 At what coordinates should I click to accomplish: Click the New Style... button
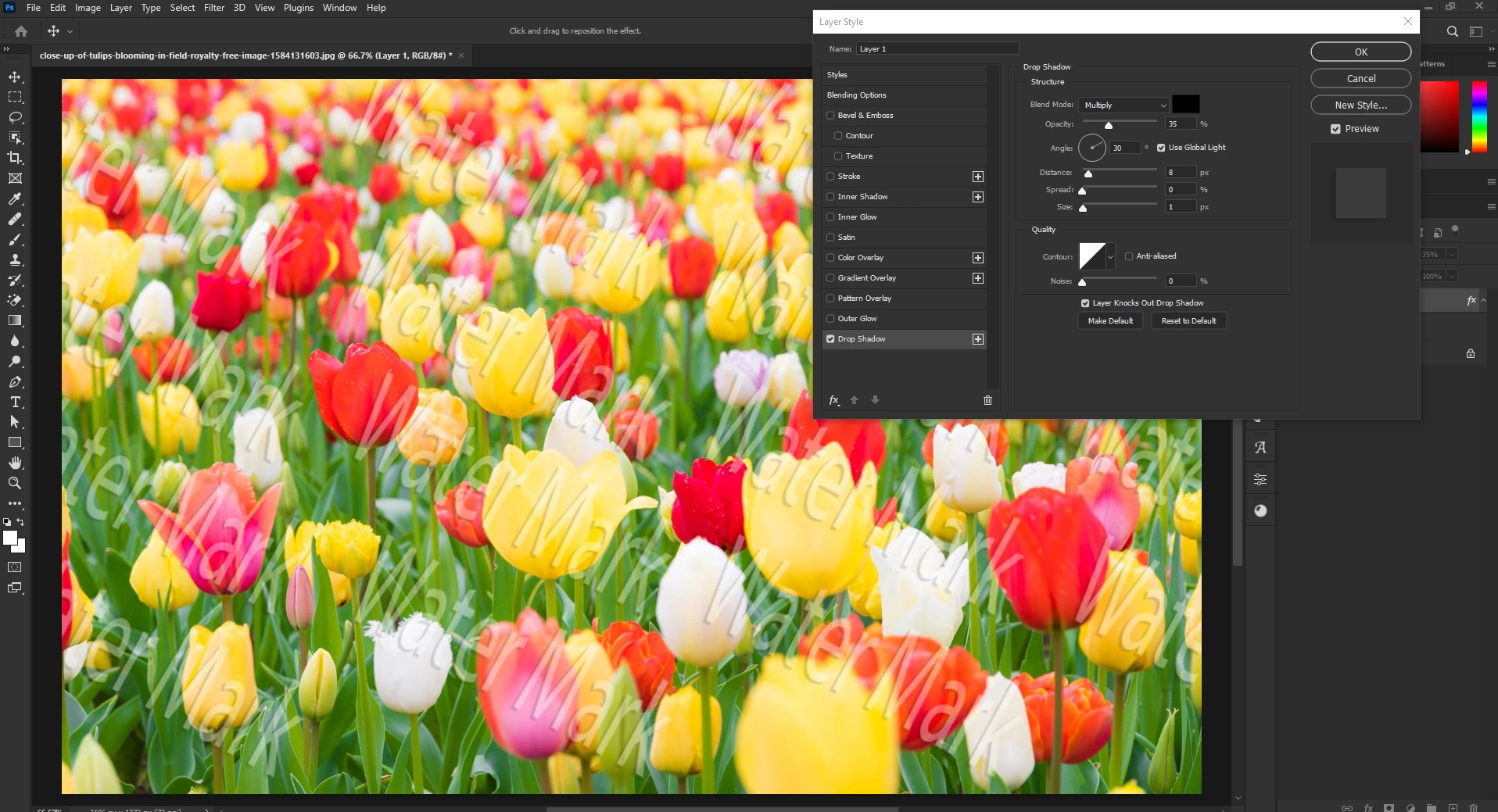pyautogui.click(x=1361, y=105)
